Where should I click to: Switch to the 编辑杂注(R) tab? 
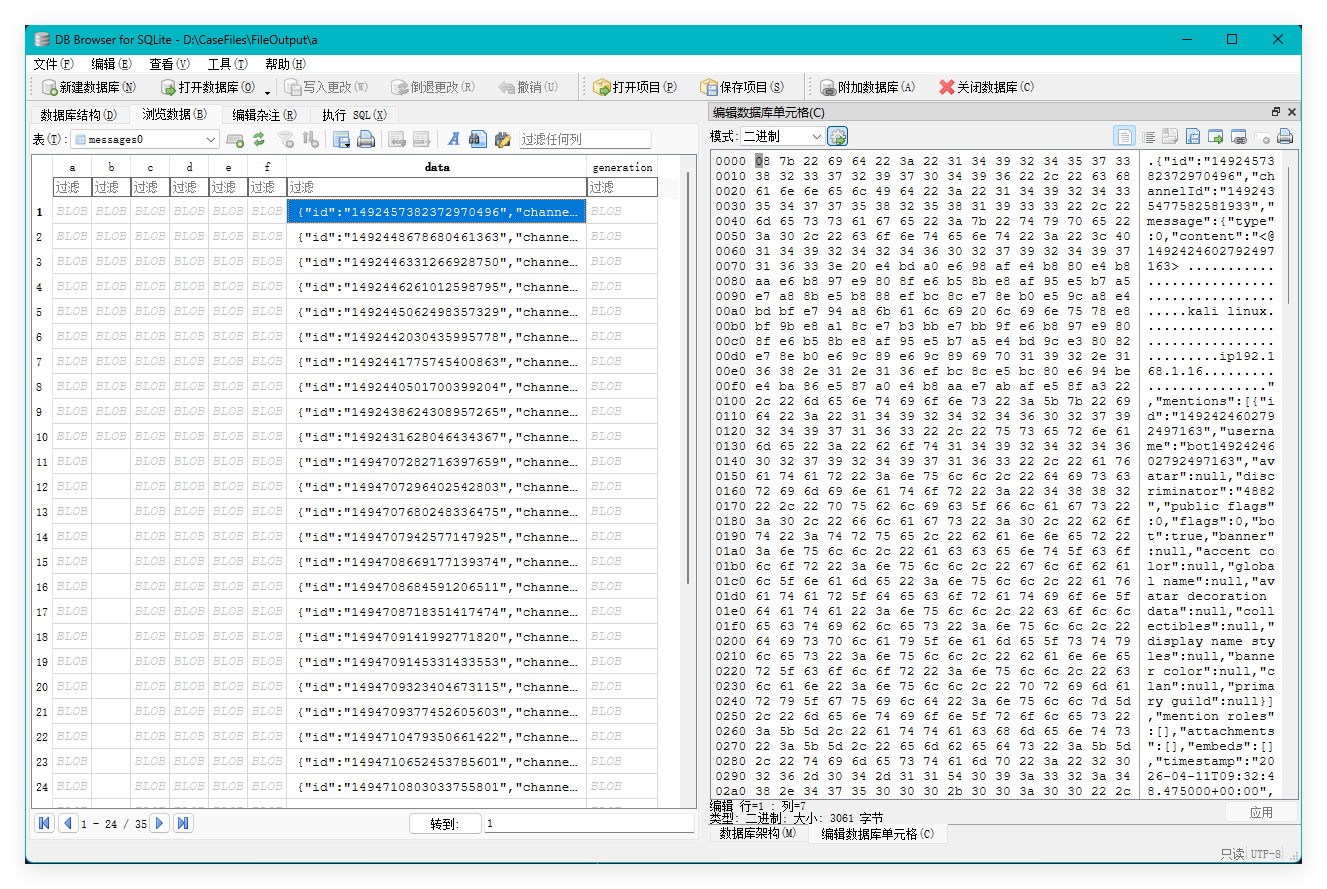pos(264,115)
